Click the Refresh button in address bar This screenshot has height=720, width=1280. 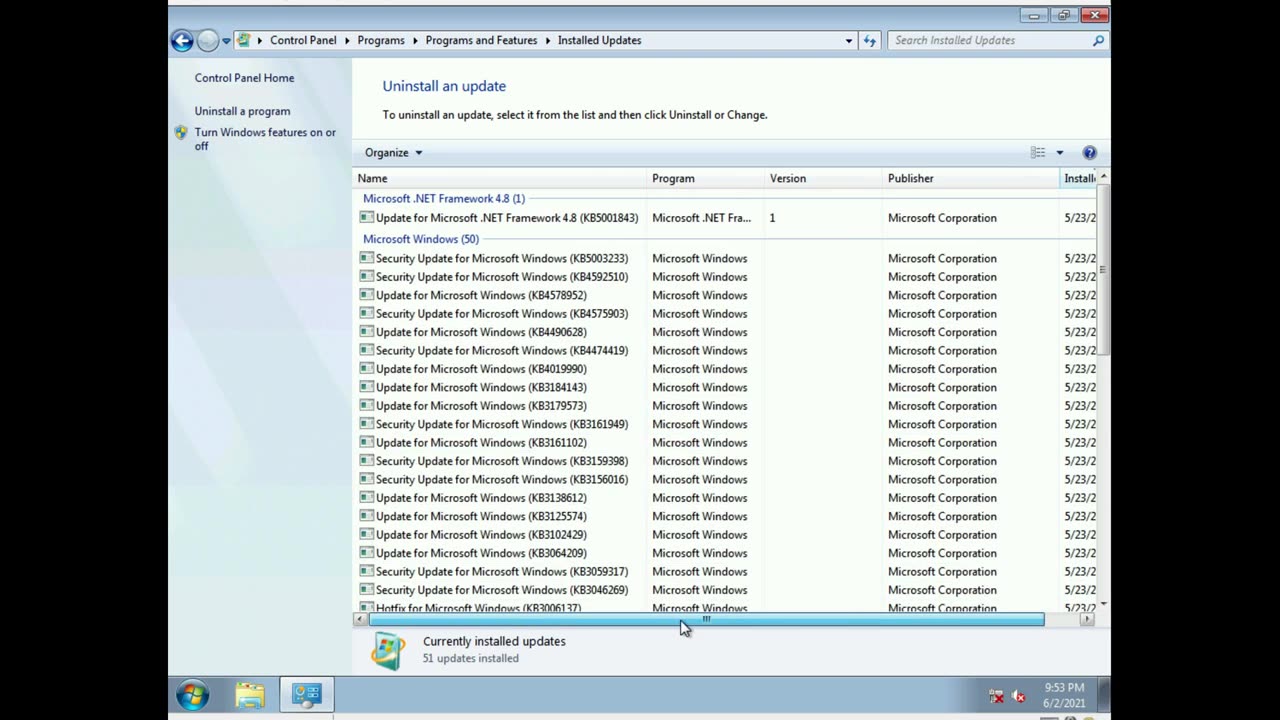(870, 41)
